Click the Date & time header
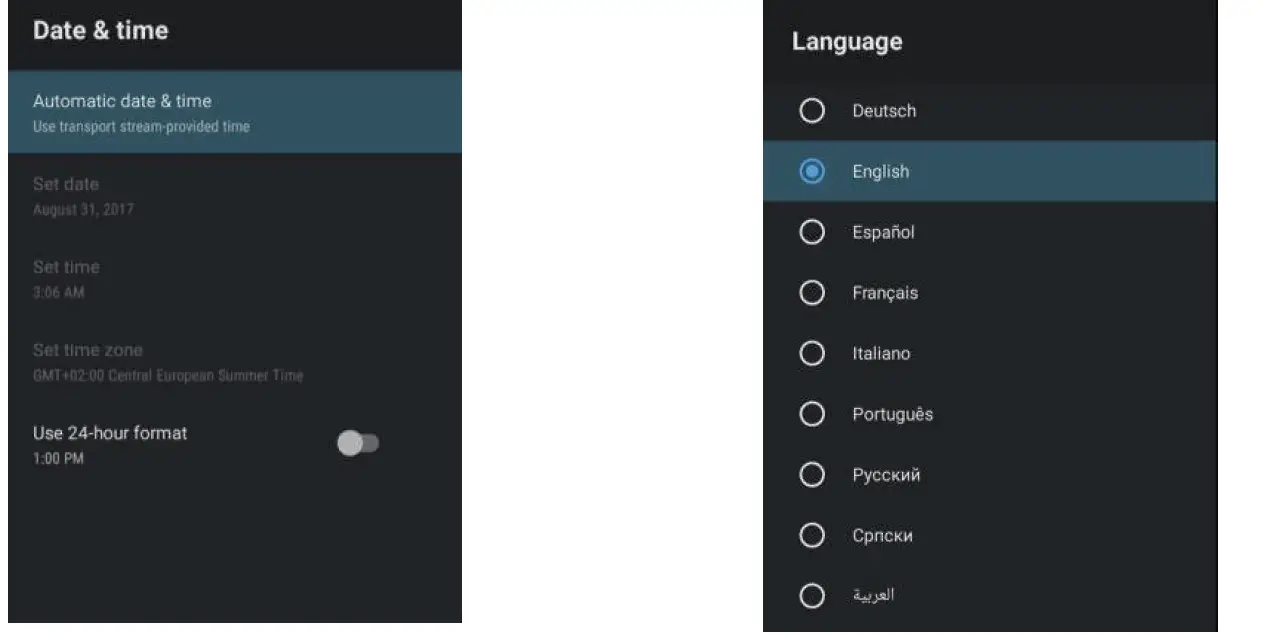1267x635 pixels. pyautogui.click(x=100, y=31)
